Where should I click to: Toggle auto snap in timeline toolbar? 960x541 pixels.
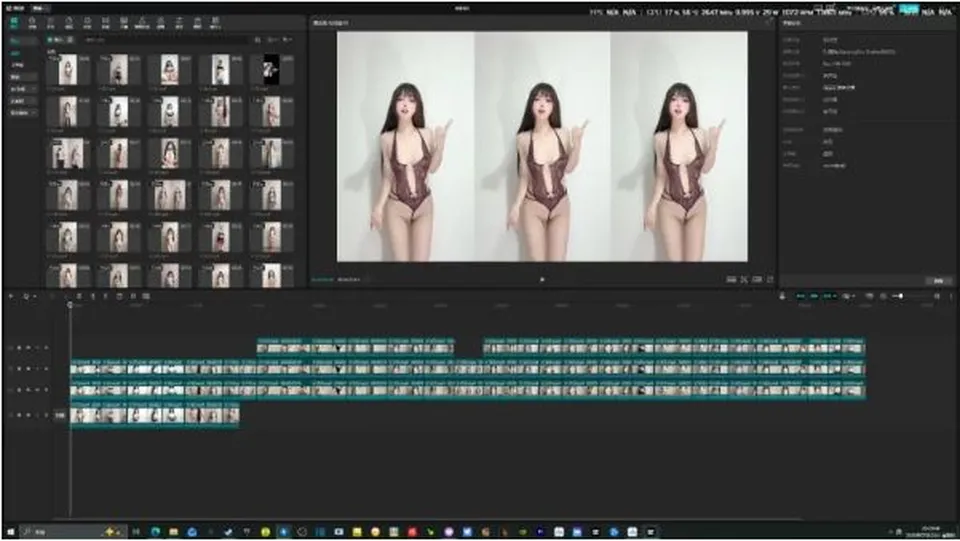[814, 296]
